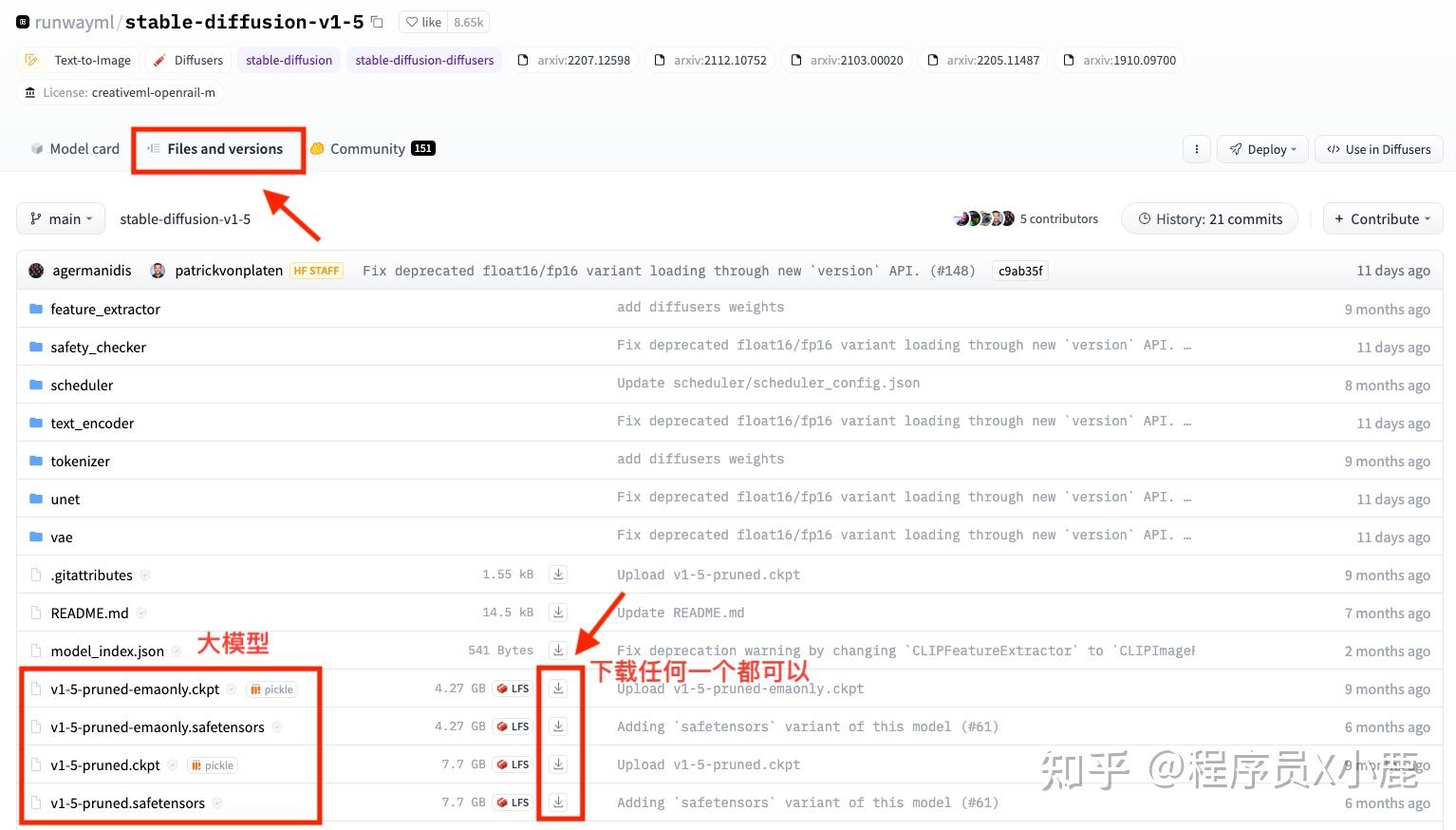
Task: Click the commit hash c9ab35f
Action: coord(1019,270)
